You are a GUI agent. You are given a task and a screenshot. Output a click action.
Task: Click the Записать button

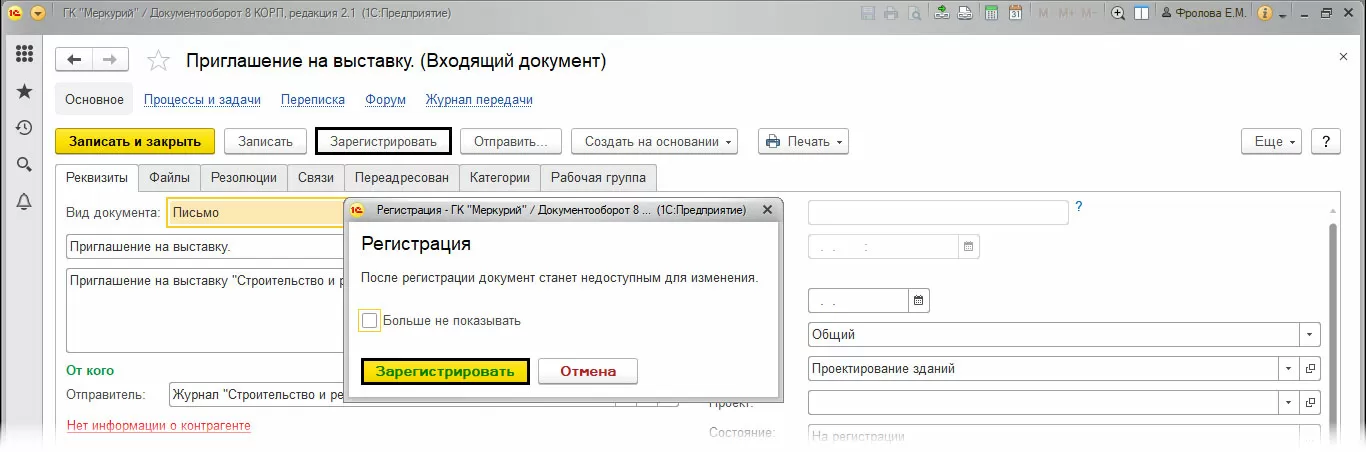(265, 142)
